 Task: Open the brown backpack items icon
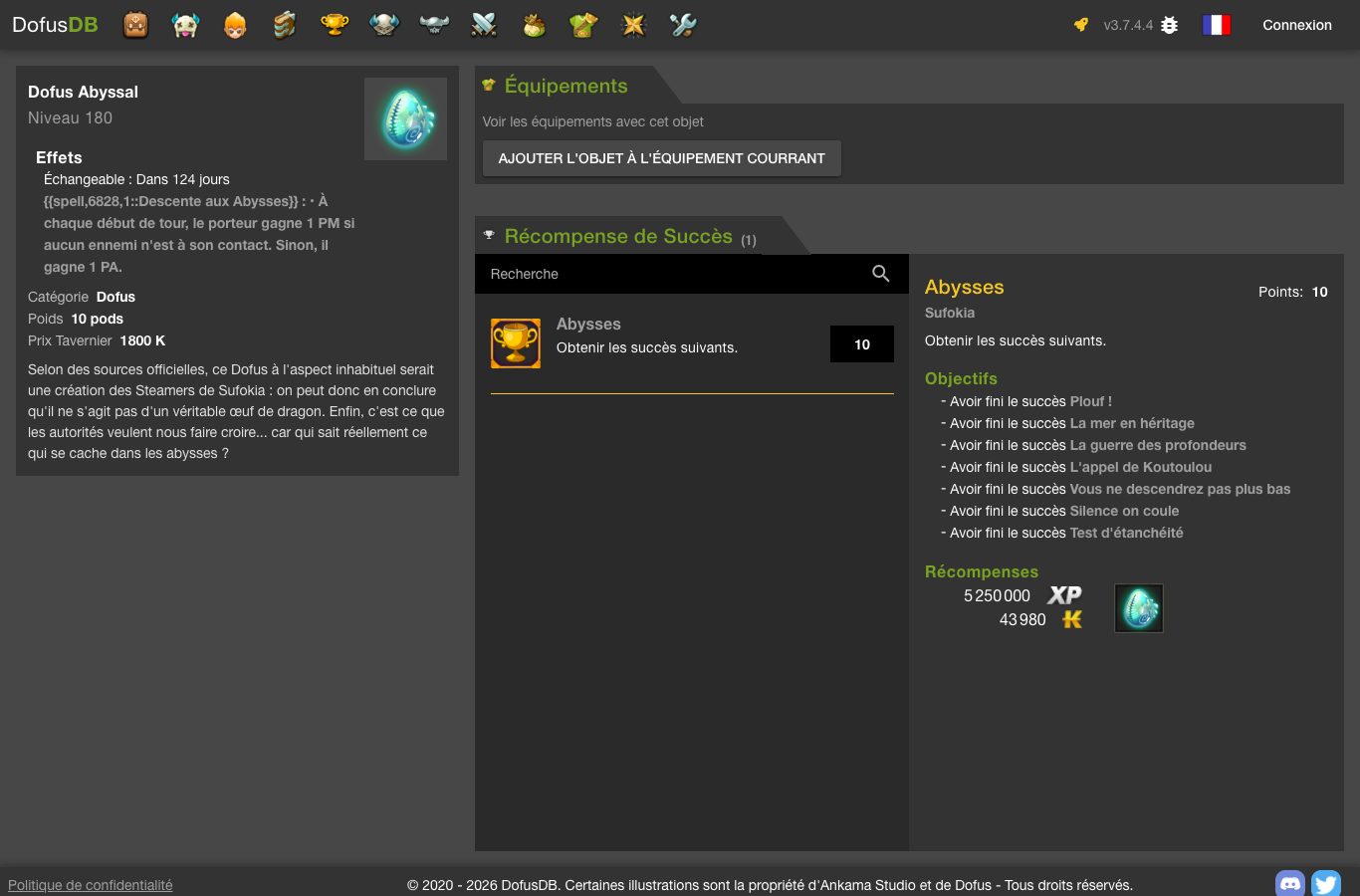[135, 25]
